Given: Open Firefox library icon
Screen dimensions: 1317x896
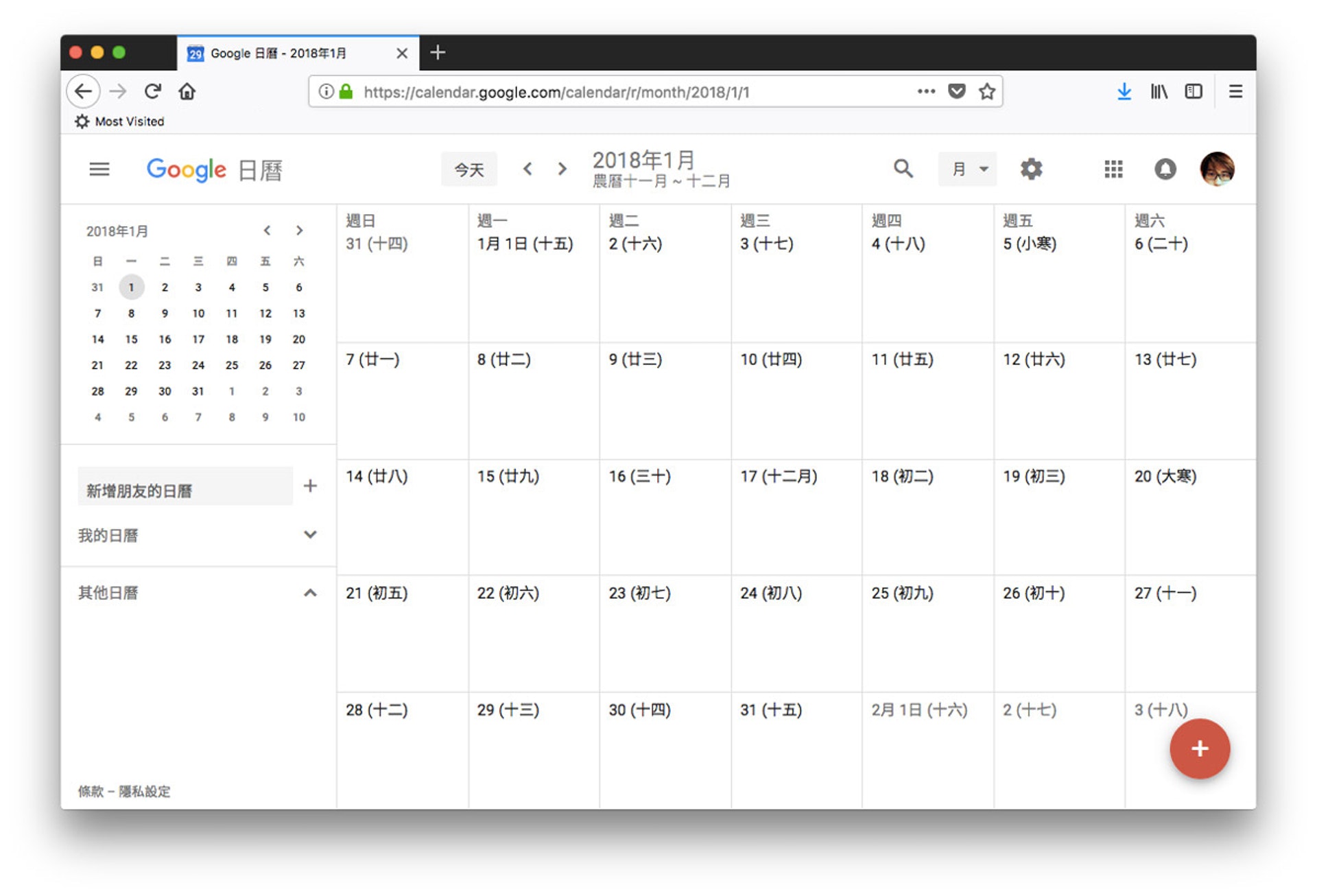Looking at the screenshot, I should click(x=1159, y=91).
